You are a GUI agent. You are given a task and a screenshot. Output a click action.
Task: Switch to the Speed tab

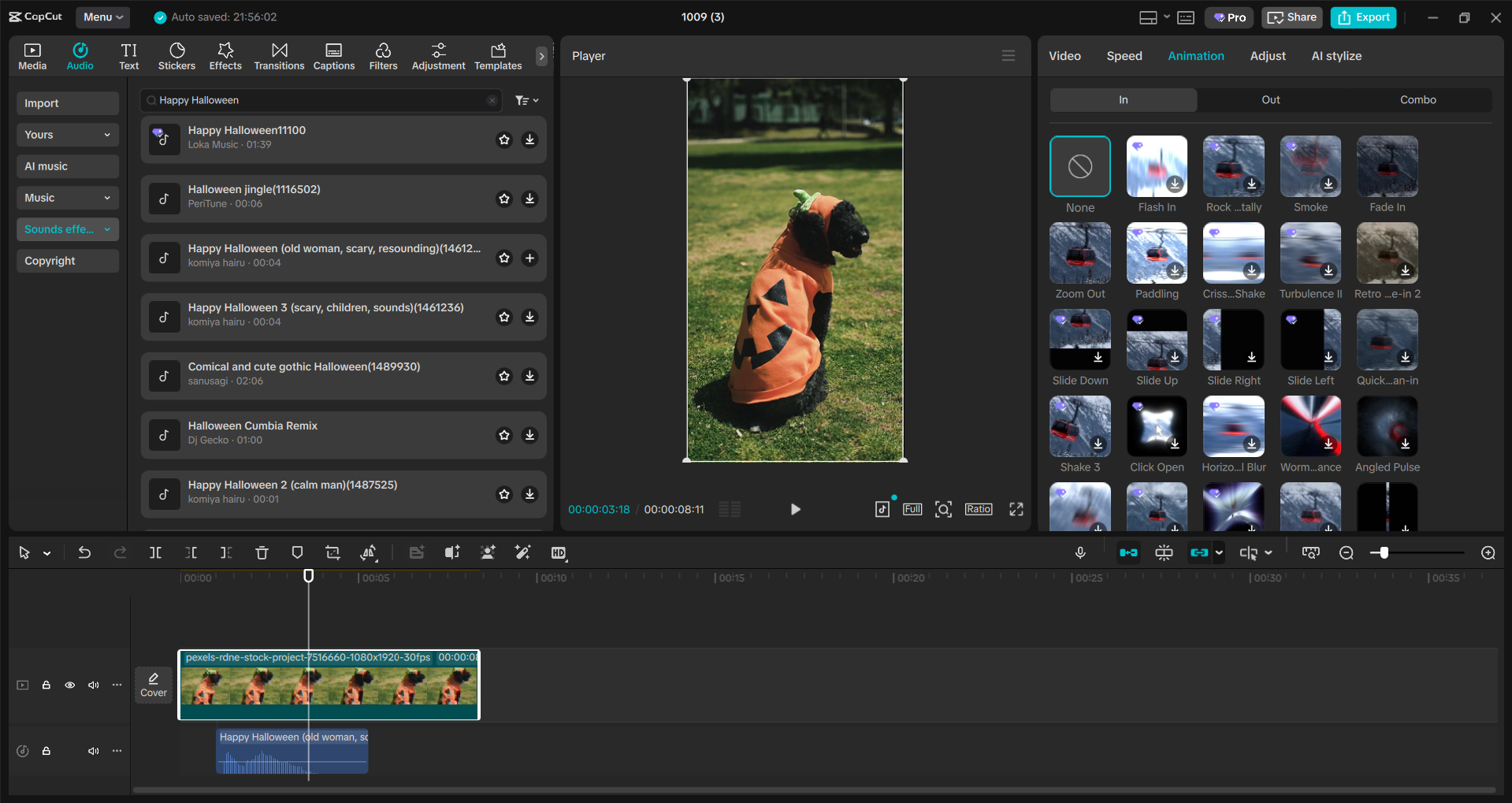point(1124,55)
